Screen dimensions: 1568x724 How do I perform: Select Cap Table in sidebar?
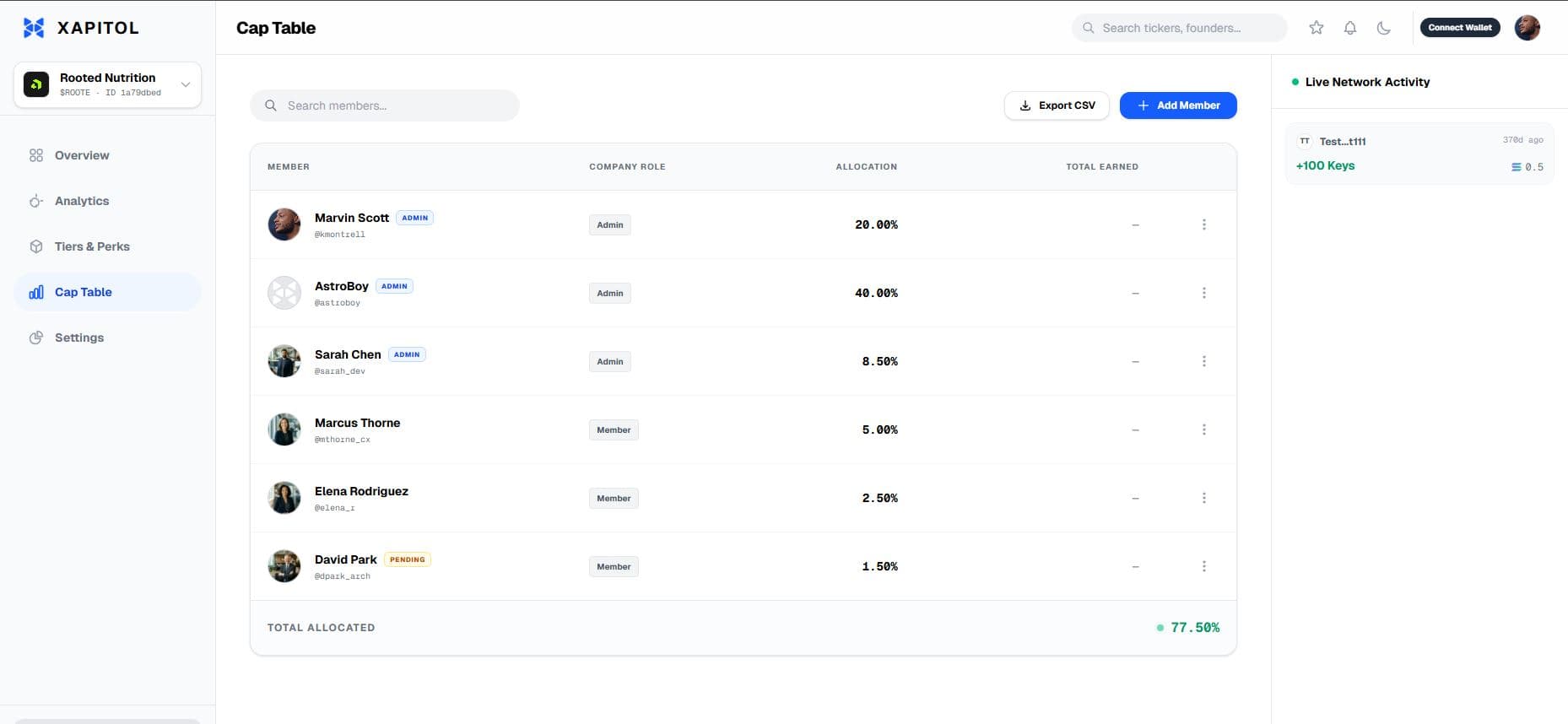pyautogui.click(x=107, y=292)
